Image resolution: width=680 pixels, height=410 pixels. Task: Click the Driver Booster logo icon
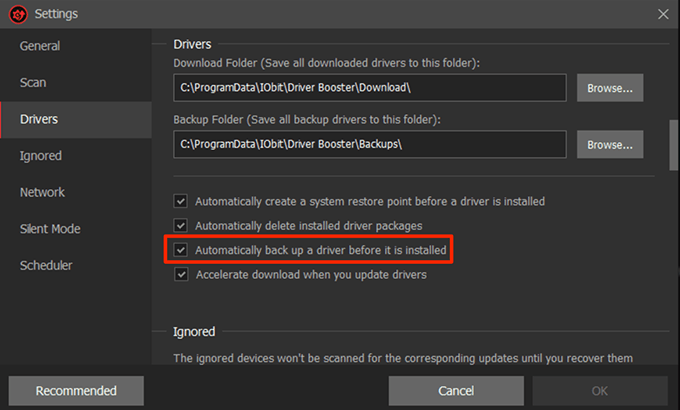pyautogui.click(x=16, y=14)
